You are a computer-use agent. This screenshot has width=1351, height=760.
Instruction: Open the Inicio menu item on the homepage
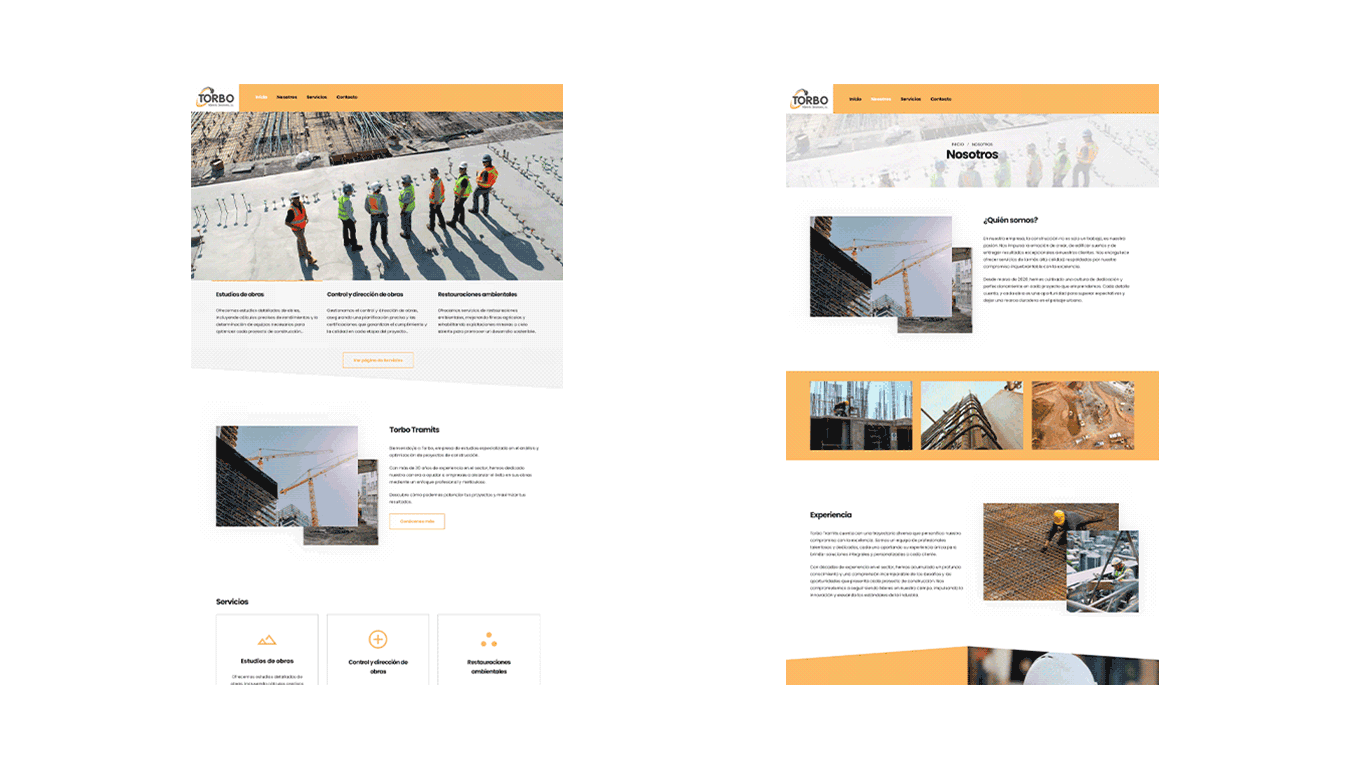[x=261, y=97]
